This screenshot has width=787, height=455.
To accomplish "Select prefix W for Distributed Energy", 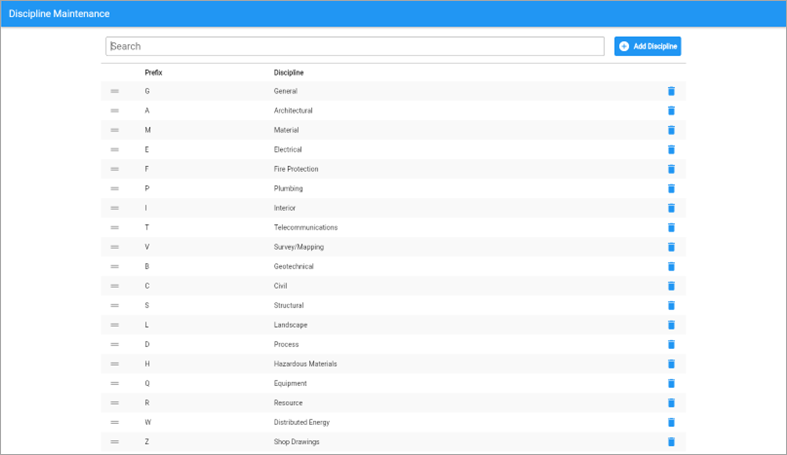I will [x=148, y=423].
